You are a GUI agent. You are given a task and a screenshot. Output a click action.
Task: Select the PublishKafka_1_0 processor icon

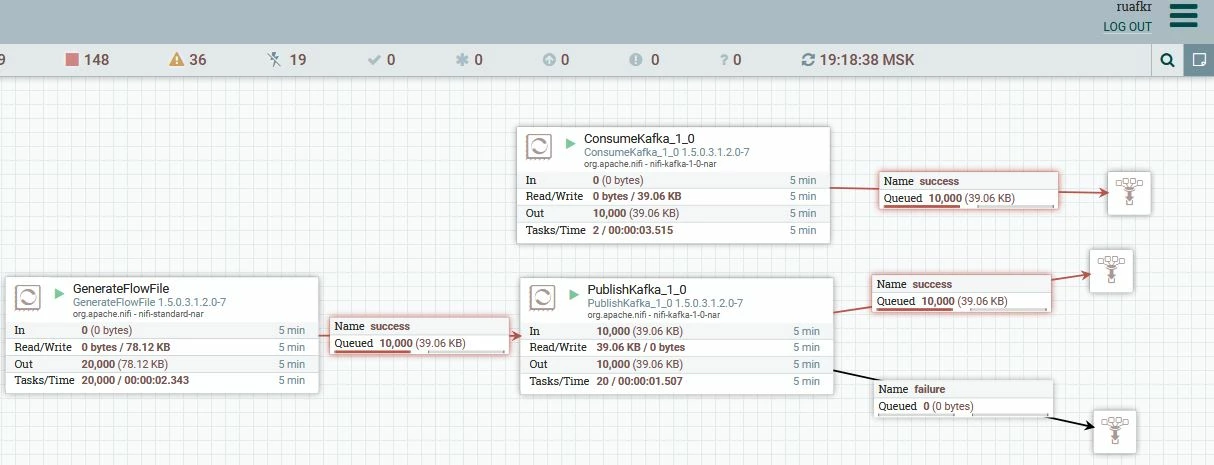pos(542,296)
